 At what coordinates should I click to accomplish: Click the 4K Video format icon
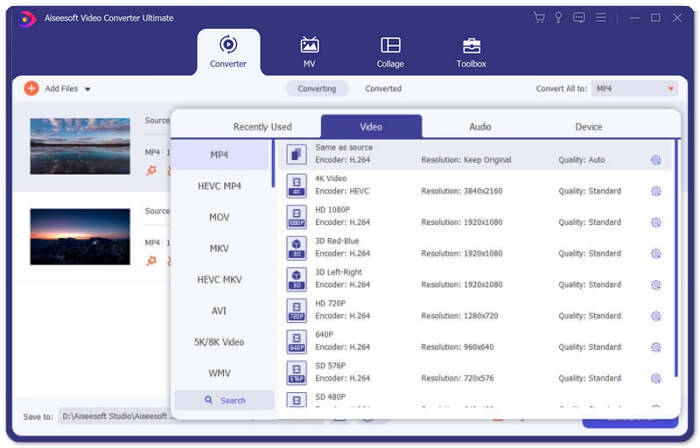[x=296, y=186]
